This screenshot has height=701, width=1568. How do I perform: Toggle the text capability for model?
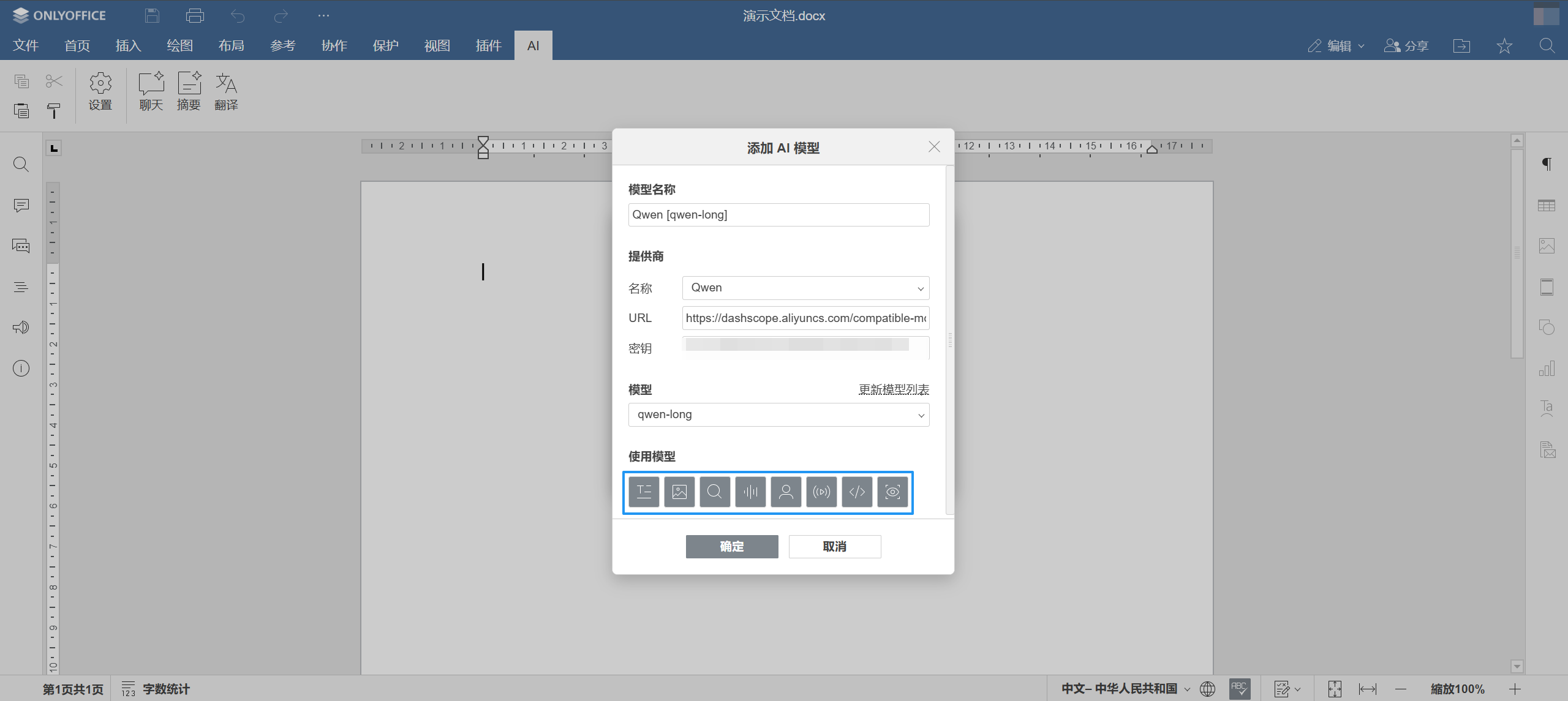[x=644, y=492]
